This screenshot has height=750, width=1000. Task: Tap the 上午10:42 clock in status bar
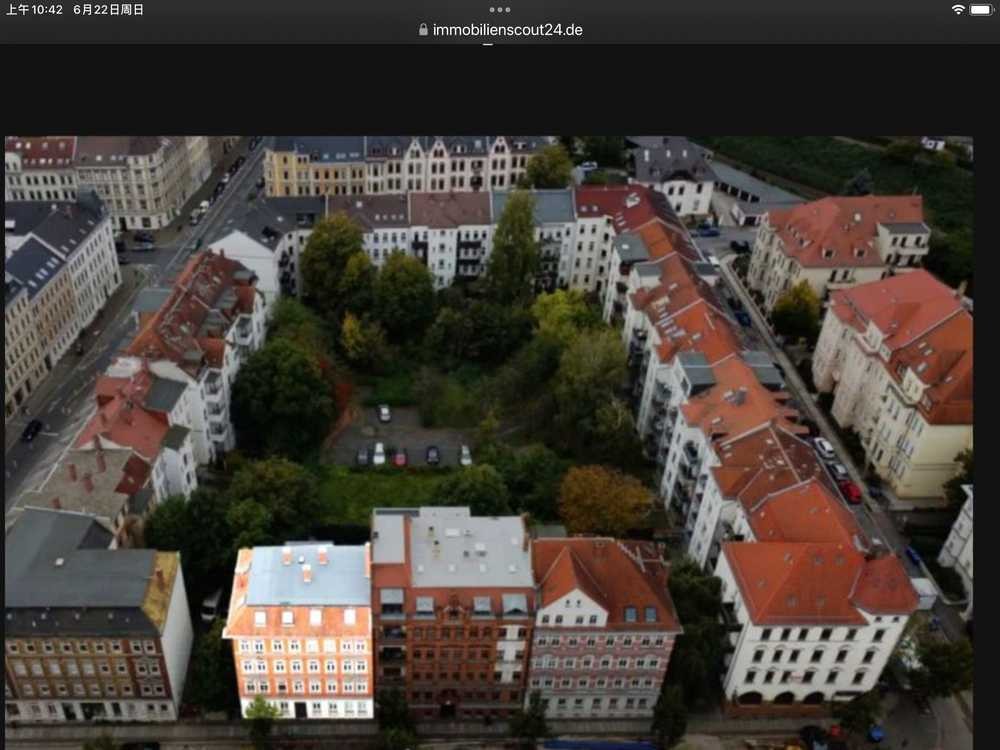tap(34, 9)
